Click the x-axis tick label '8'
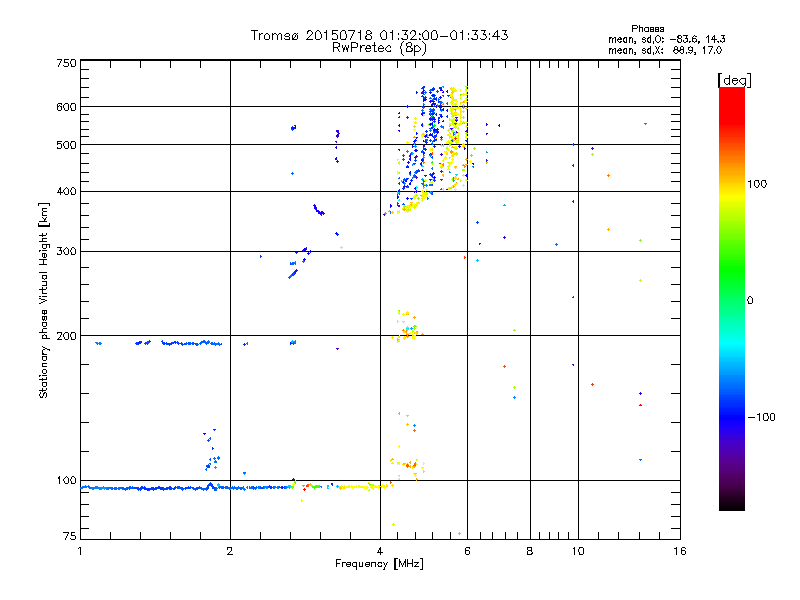This screenshot has height=600, width=800. tap(530, 551)
